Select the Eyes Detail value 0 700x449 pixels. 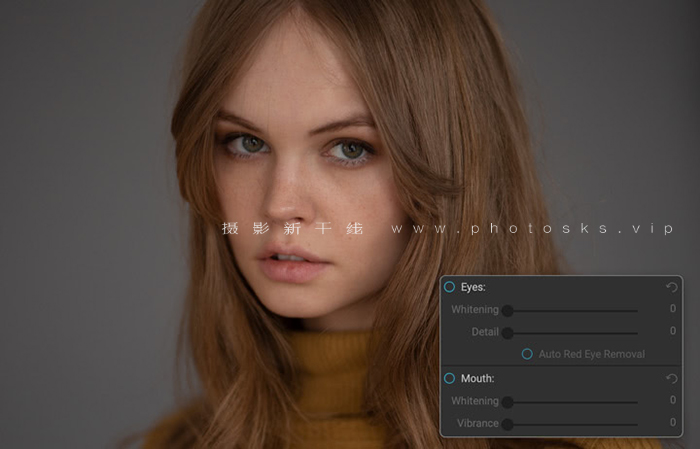point(673,331)
